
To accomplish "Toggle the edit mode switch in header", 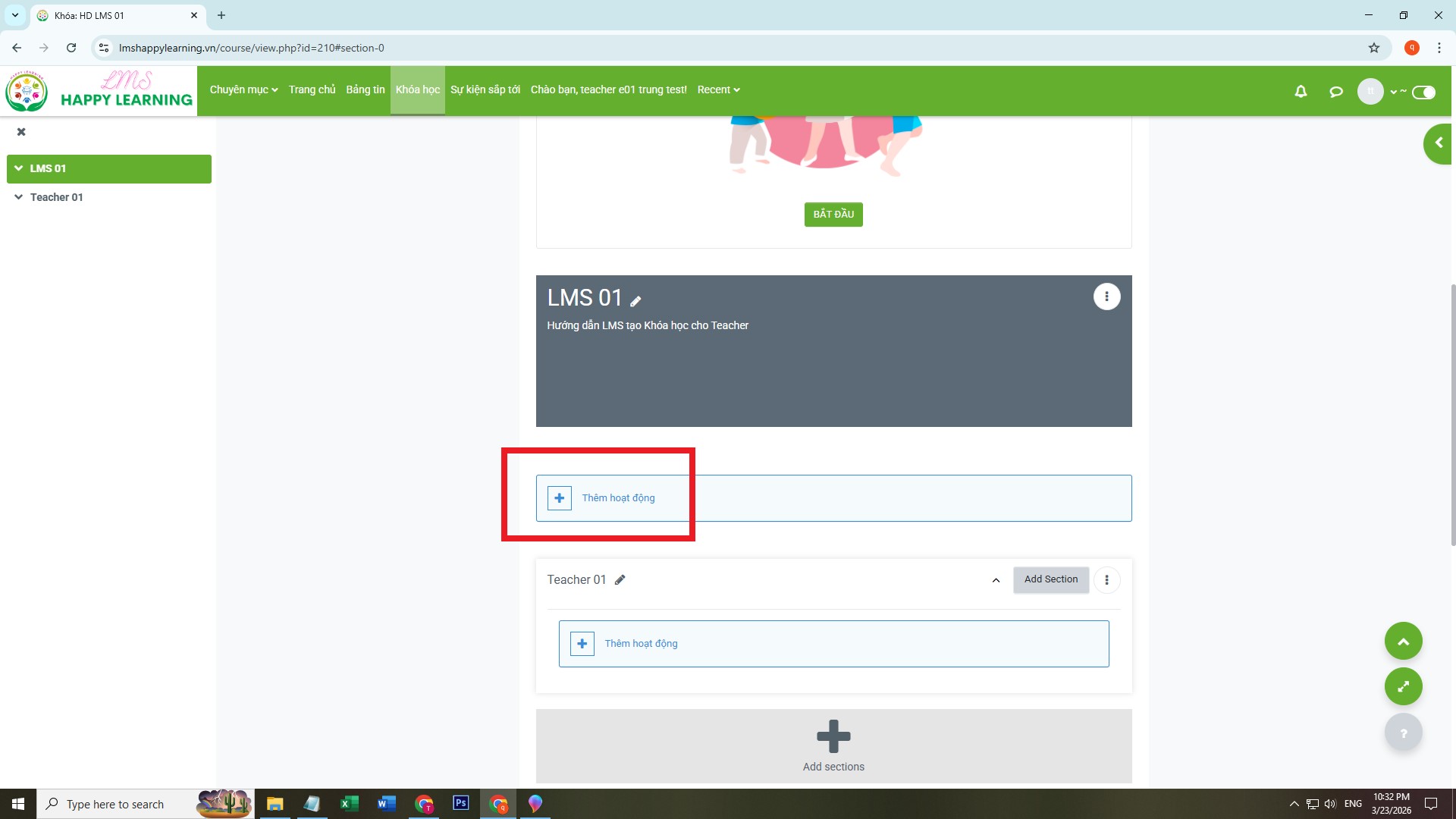I will [x=1423, y=93].
